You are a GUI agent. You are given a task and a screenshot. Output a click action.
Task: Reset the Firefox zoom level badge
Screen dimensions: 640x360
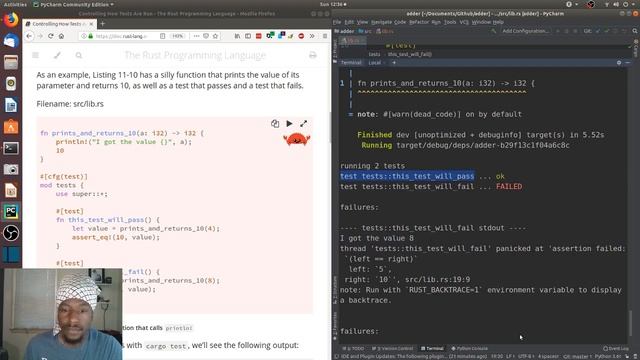pyautogui.click(x=178, y=36)
